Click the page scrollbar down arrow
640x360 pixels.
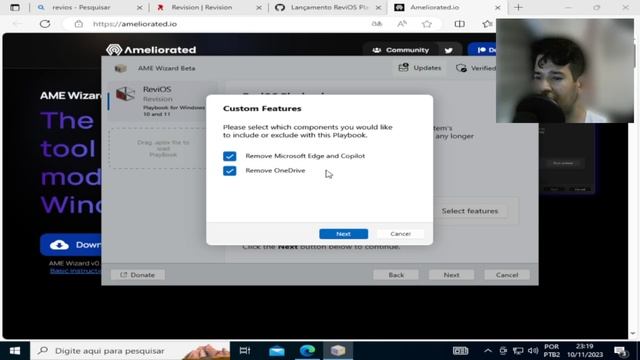[x=633, y=333]
